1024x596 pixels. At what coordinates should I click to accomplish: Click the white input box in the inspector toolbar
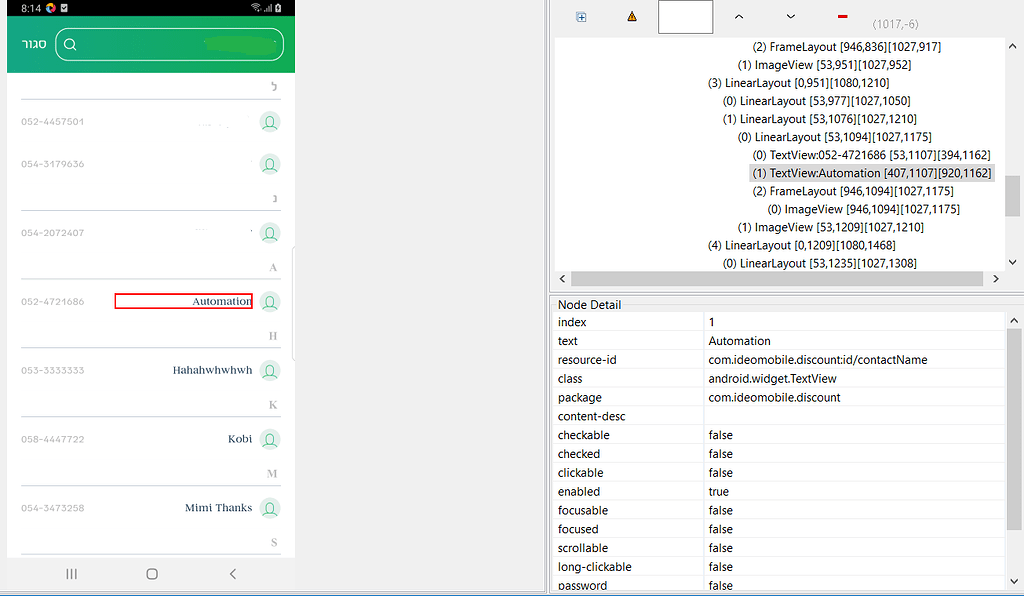(x=685, y=16)
